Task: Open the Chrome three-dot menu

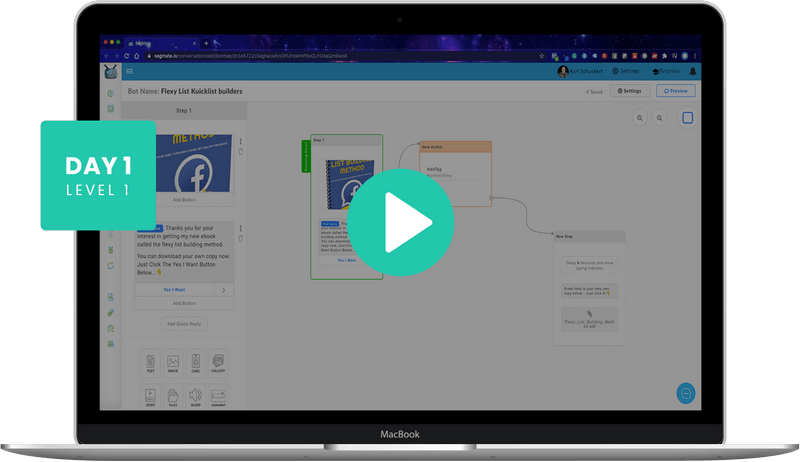Action: tap(694, 56)
